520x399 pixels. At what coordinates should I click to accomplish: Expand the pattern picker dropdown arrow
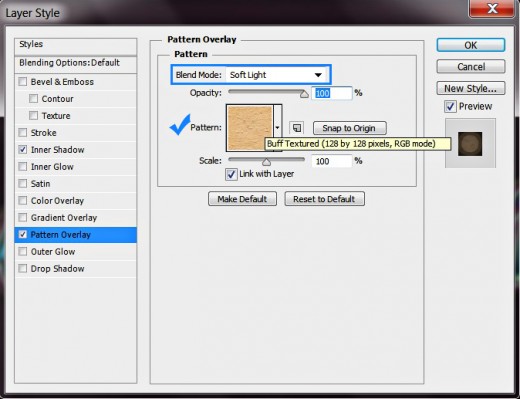(277, 128)
